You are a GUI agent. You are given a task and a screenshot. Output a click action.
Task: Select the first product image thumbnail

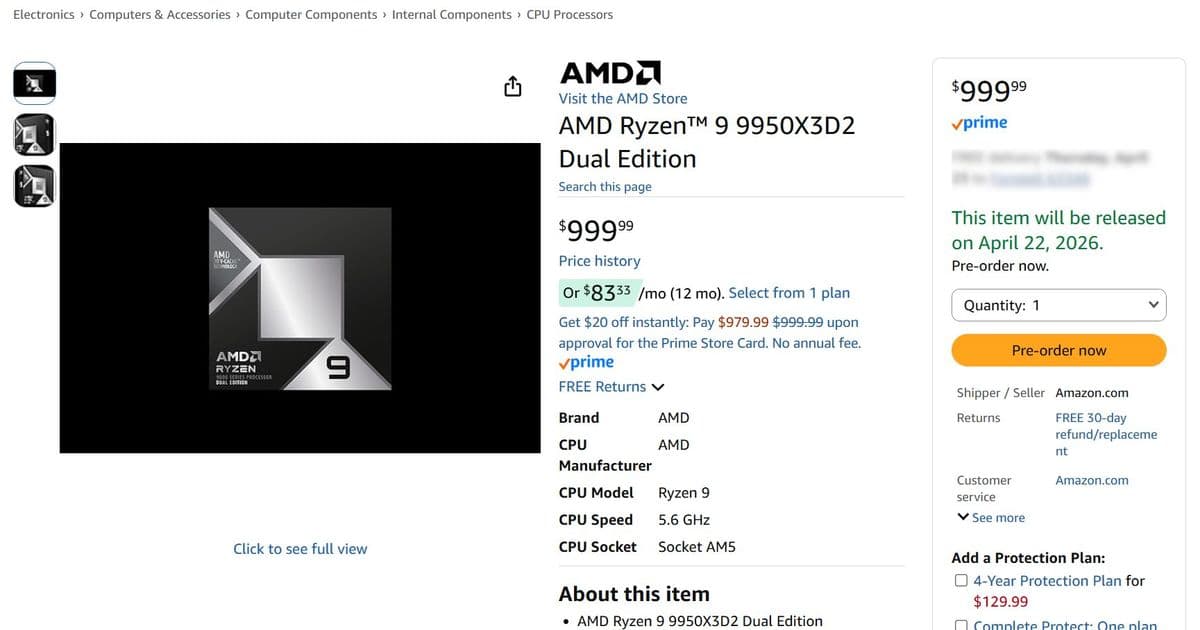coord(34,81)
